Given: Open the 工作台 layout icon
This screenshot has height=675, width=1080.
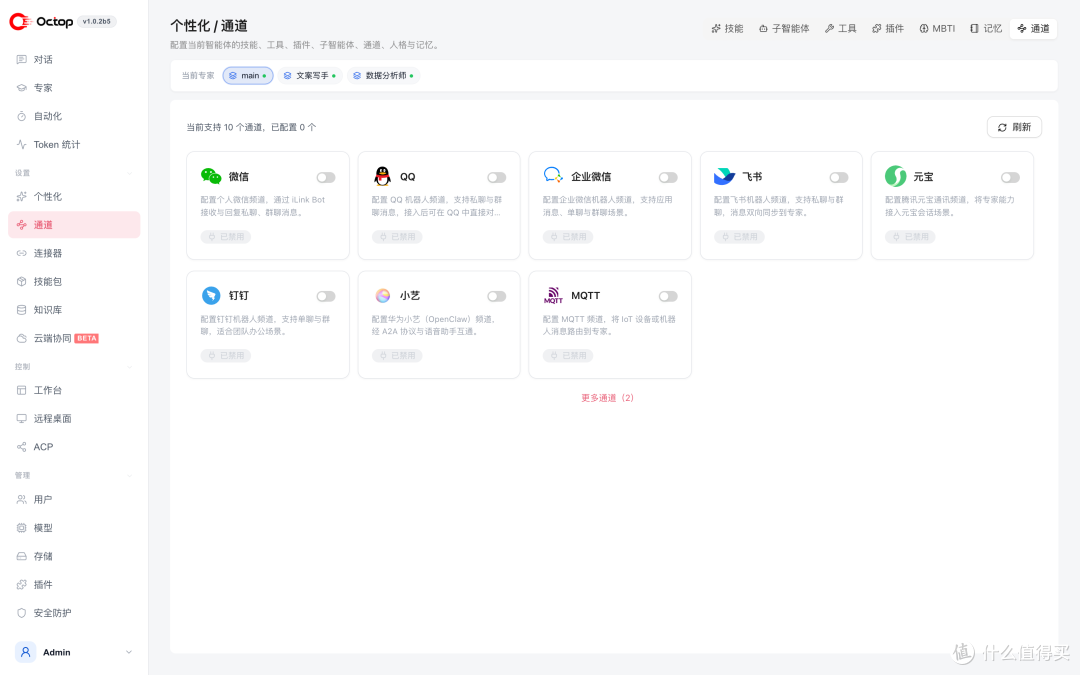Looking at the screenshot, I should (x=21, y=390).
